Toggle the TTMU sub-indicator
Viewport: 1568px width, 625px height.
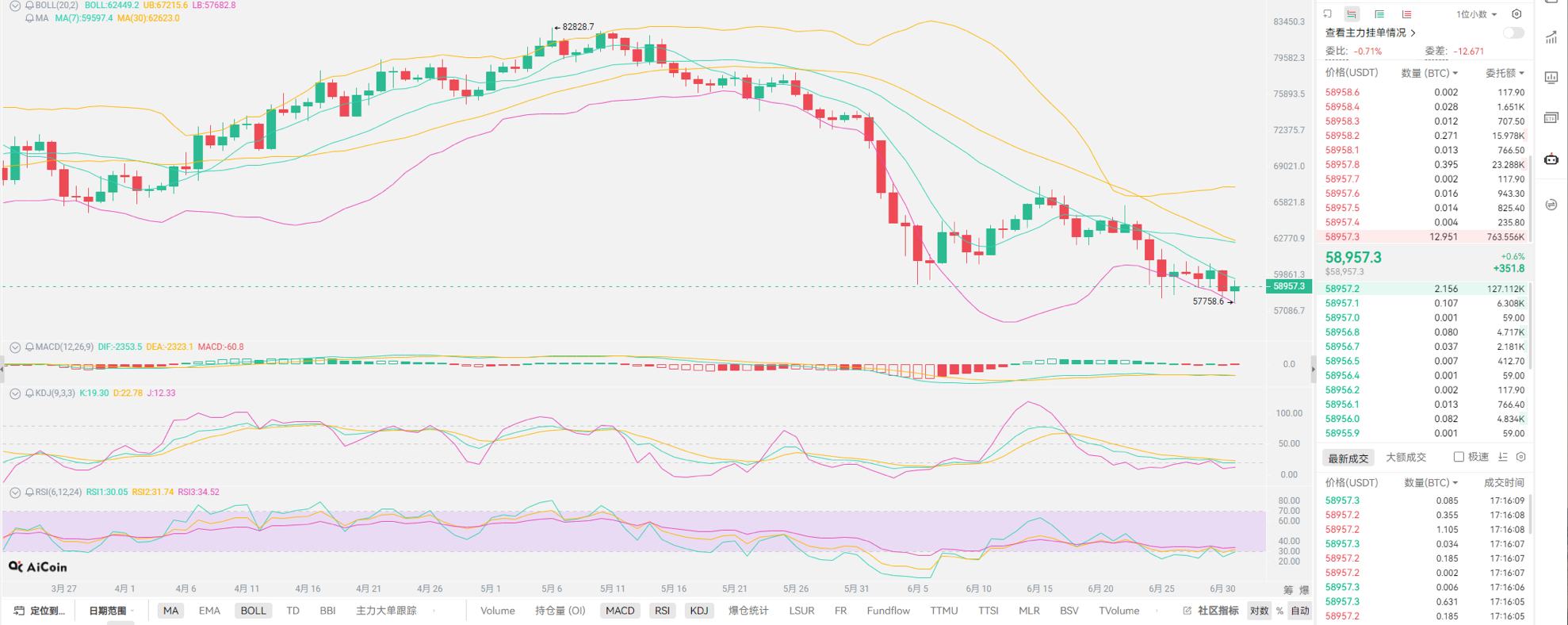click(x=944, y=611)
